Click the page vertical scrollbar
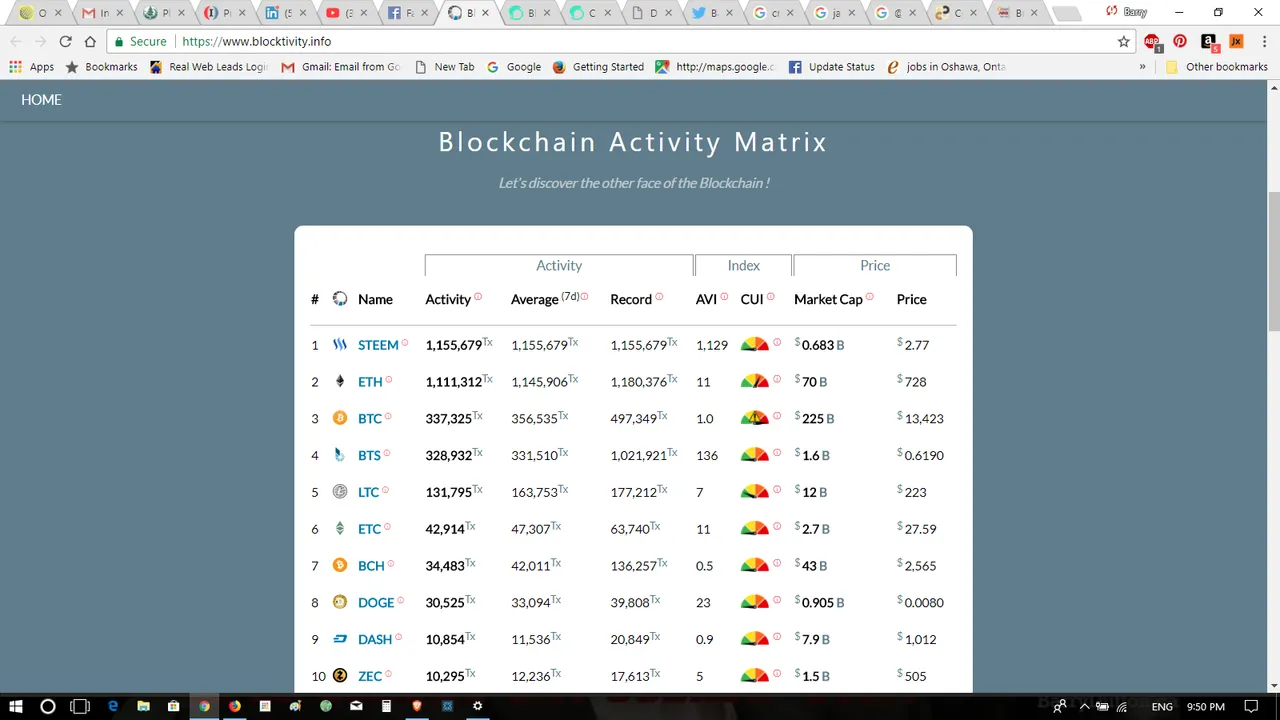 coord(1273,260)
